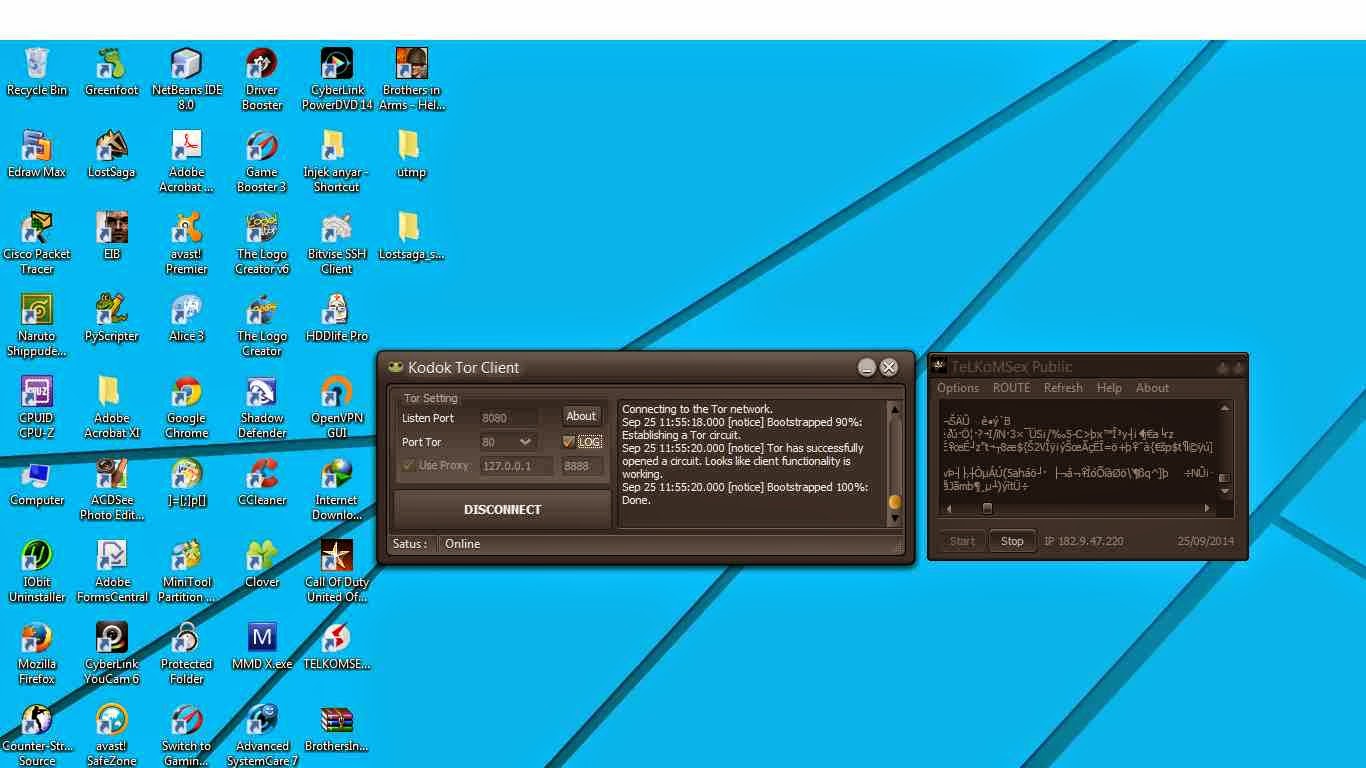Viewport: 1366px width, 768px height.
Task: Toggle the Use Proxy checkbox
Action: 408,465
